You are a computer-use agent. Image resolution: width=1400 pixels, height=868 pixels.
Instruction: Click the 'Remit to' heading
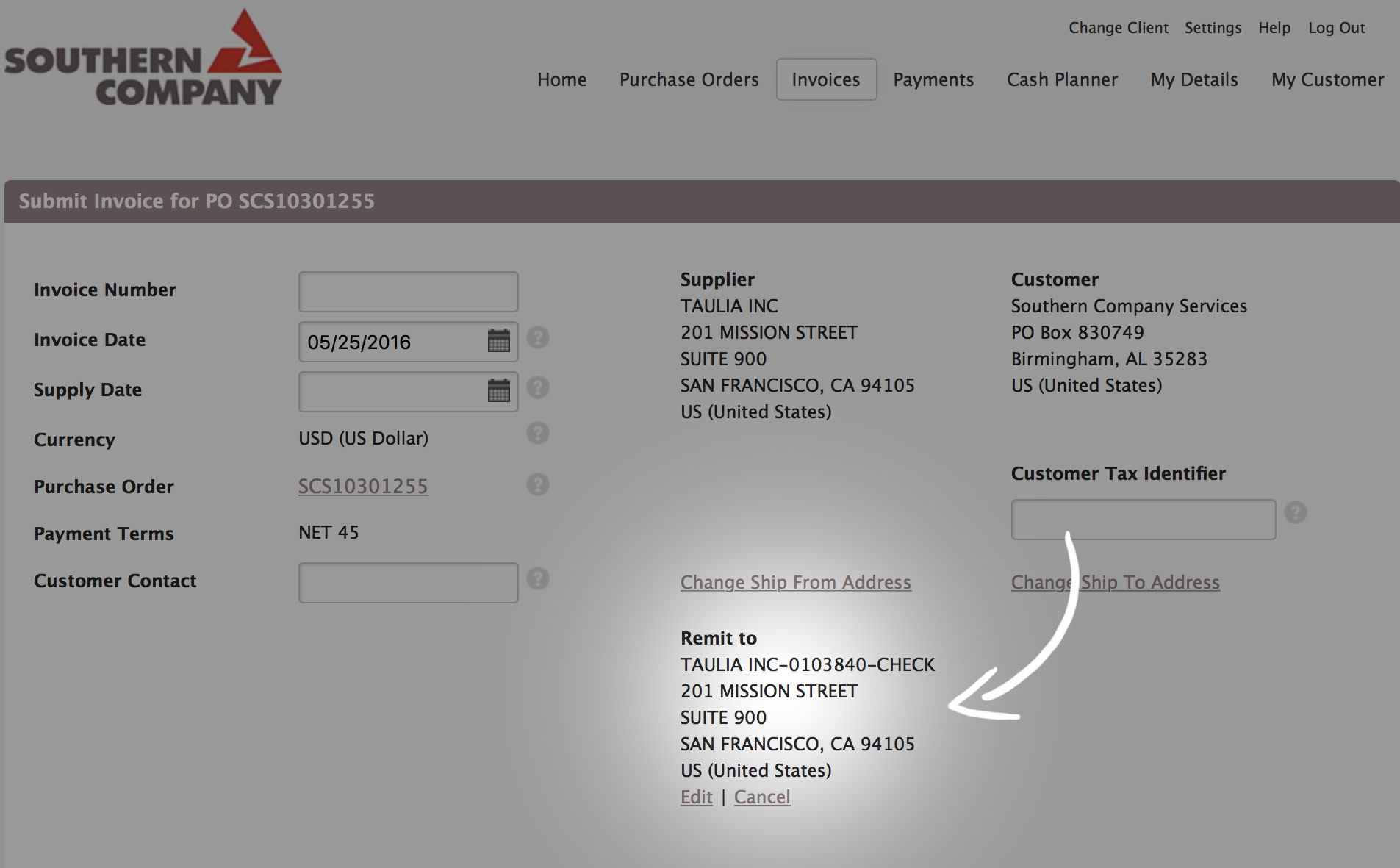[718, 638]
